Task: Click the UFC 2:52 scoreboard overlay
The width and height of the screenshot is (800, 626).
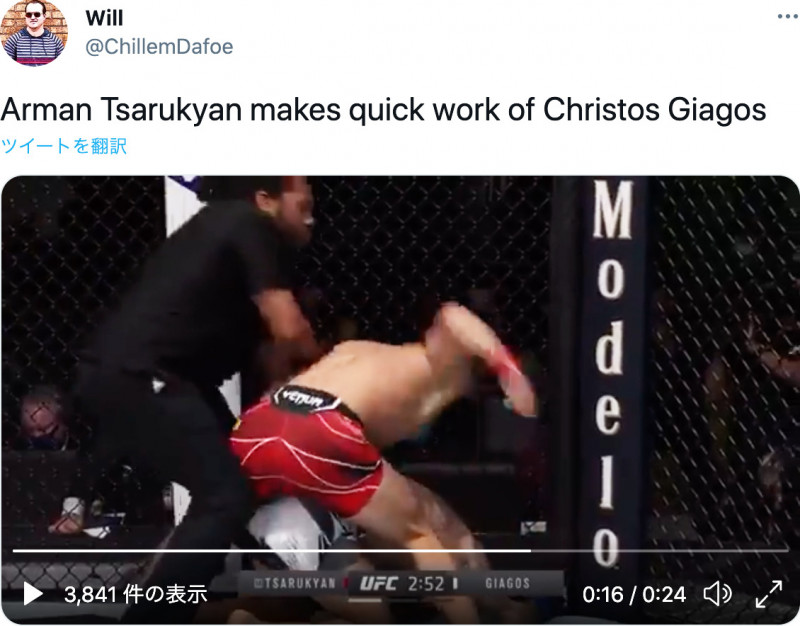Action: pyautogui.click(x=402, y=583)
